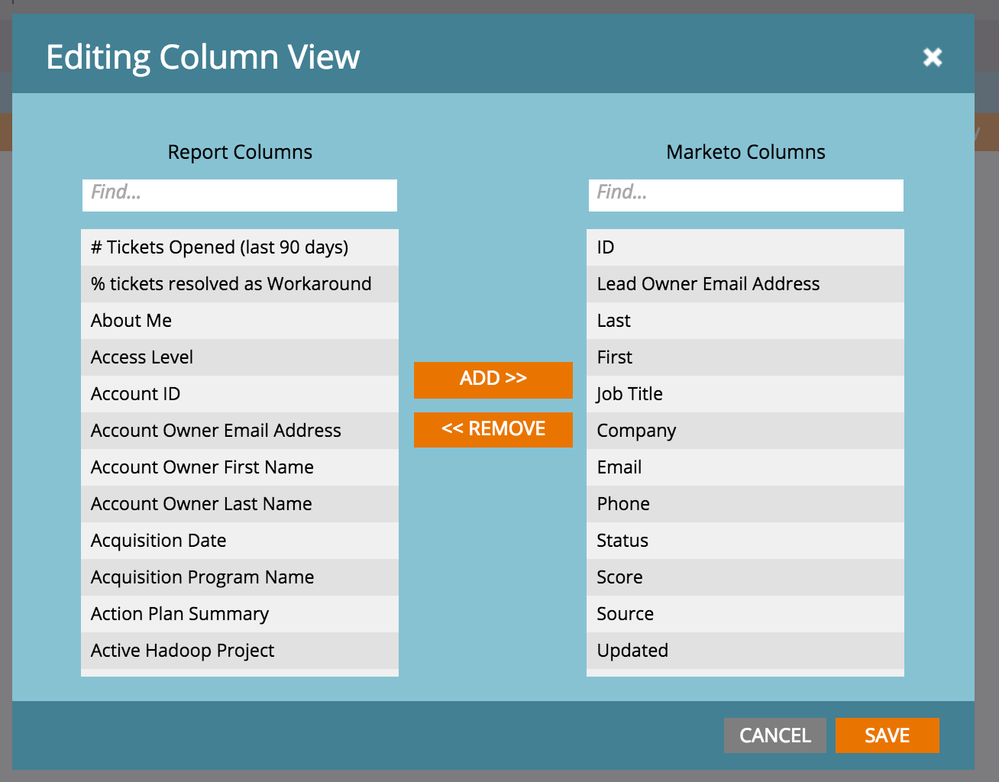Select '% tickets resolved as Workaround' row

coord(240,284)
